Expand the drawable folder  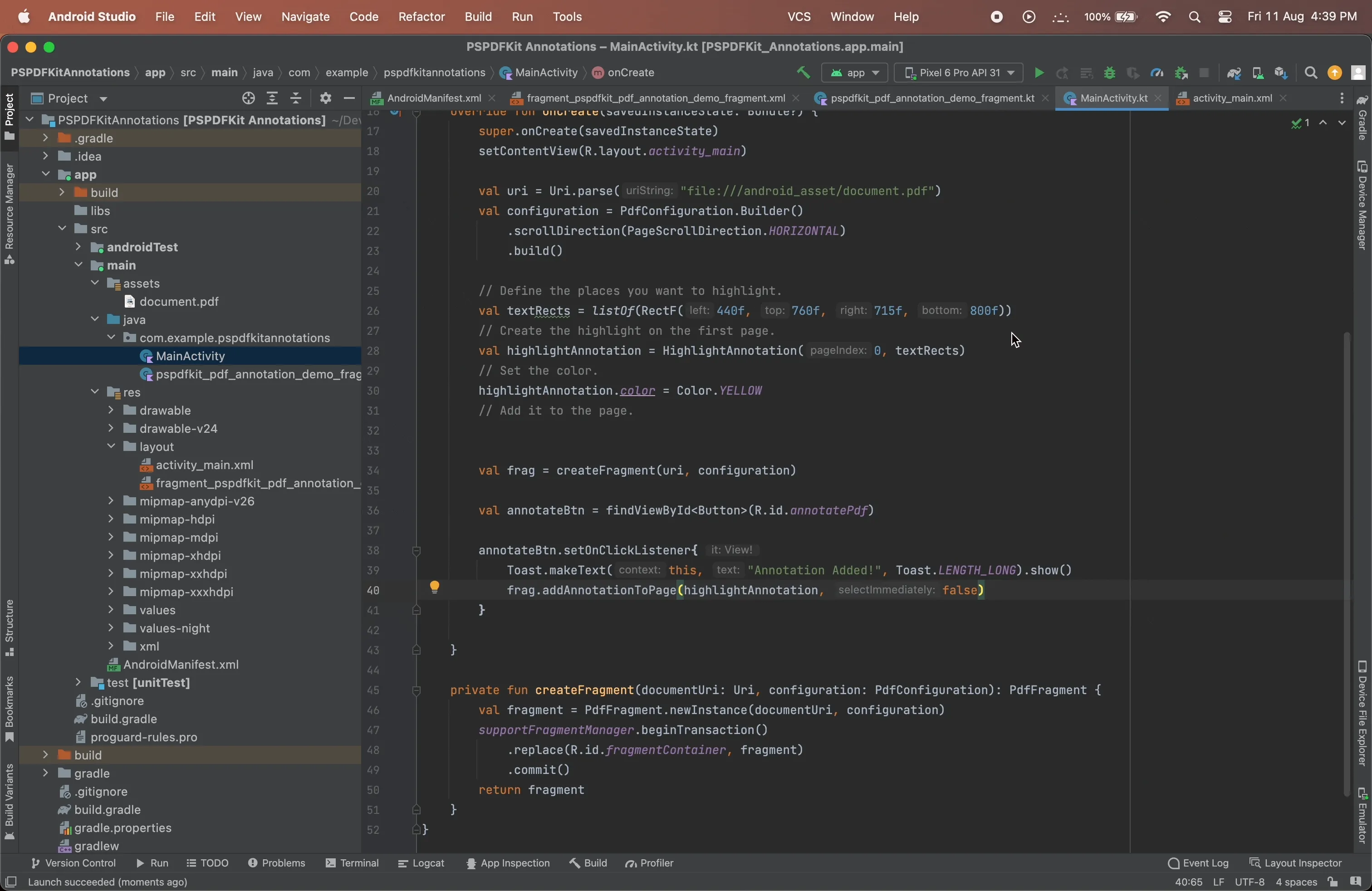111,411
